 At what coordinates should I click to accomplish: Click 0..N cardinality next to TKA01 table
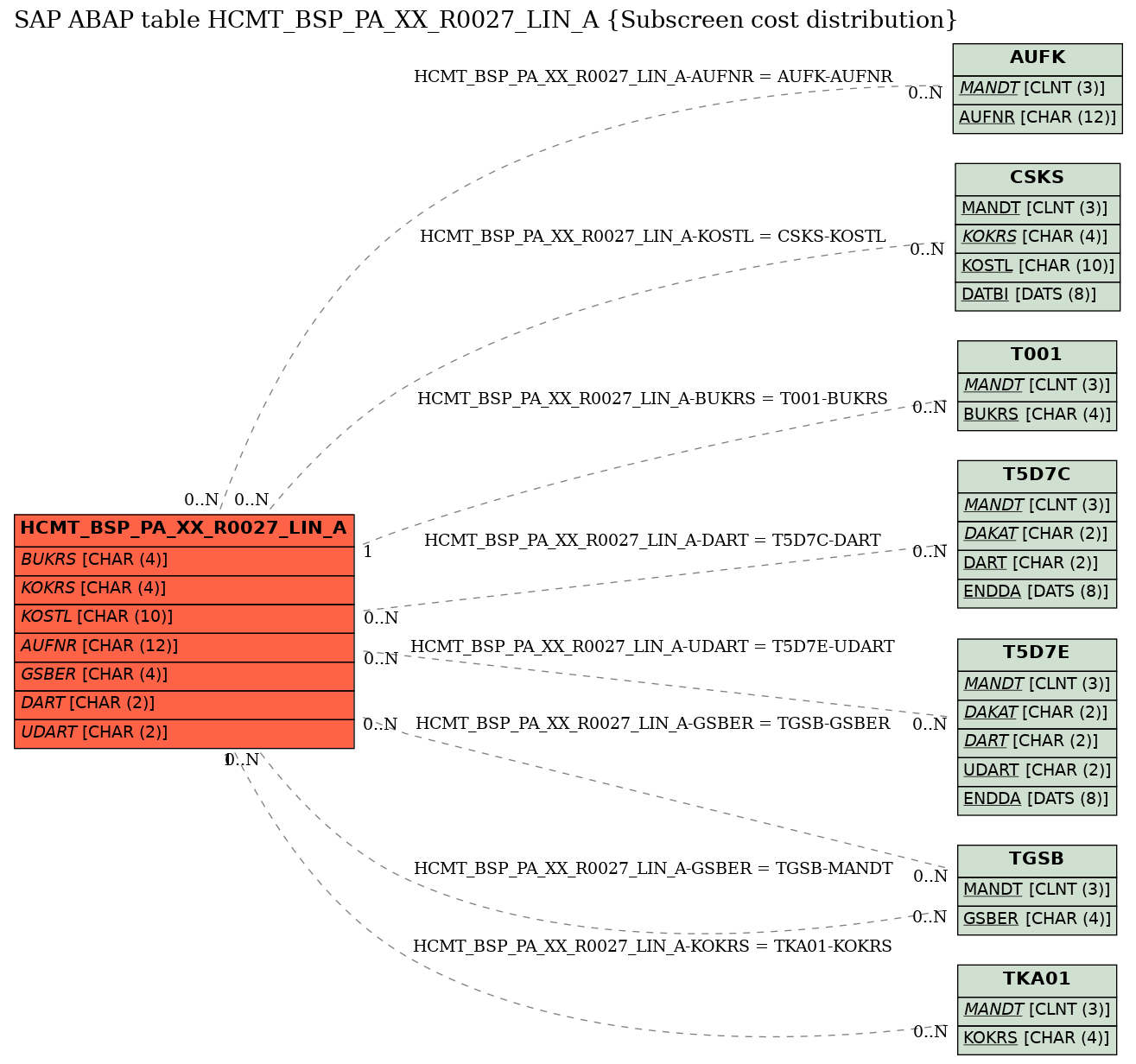point(930,1031)
